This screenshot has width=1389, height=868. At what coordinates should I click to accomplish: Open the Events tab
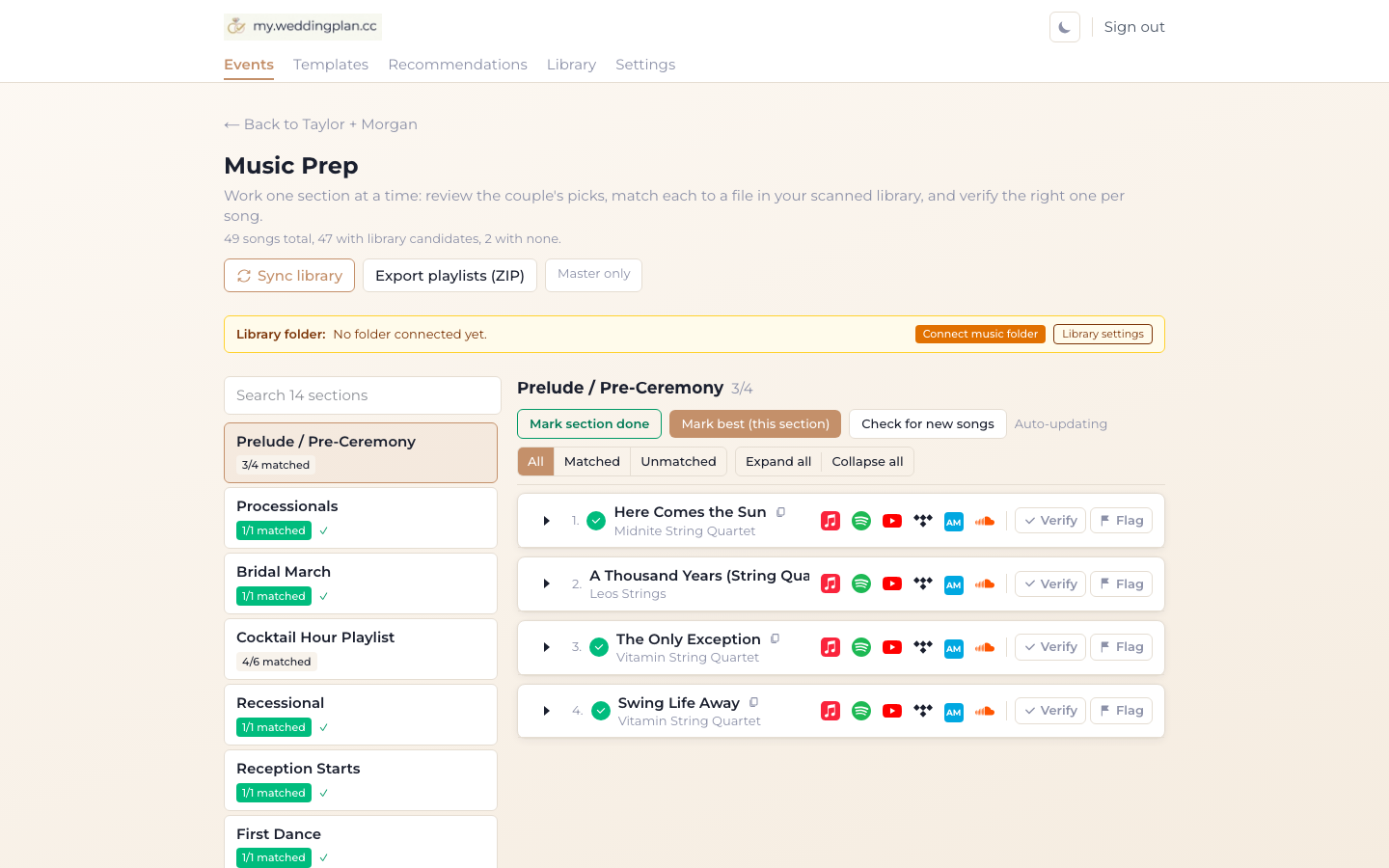(x=249, y=65)
